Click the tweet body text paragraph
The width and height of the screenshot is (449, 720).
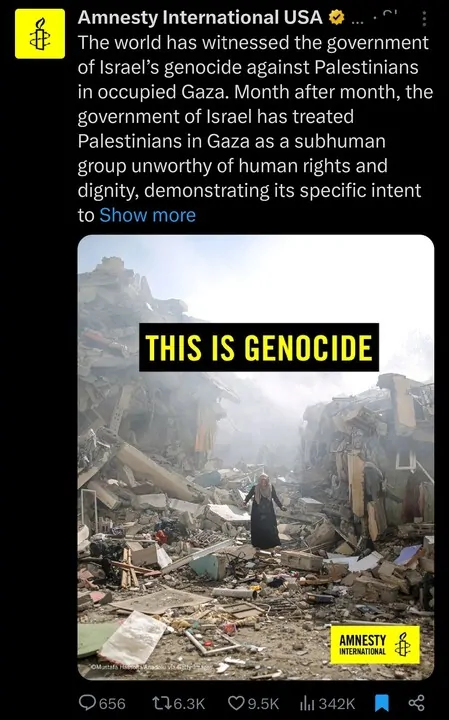(255, 129)
